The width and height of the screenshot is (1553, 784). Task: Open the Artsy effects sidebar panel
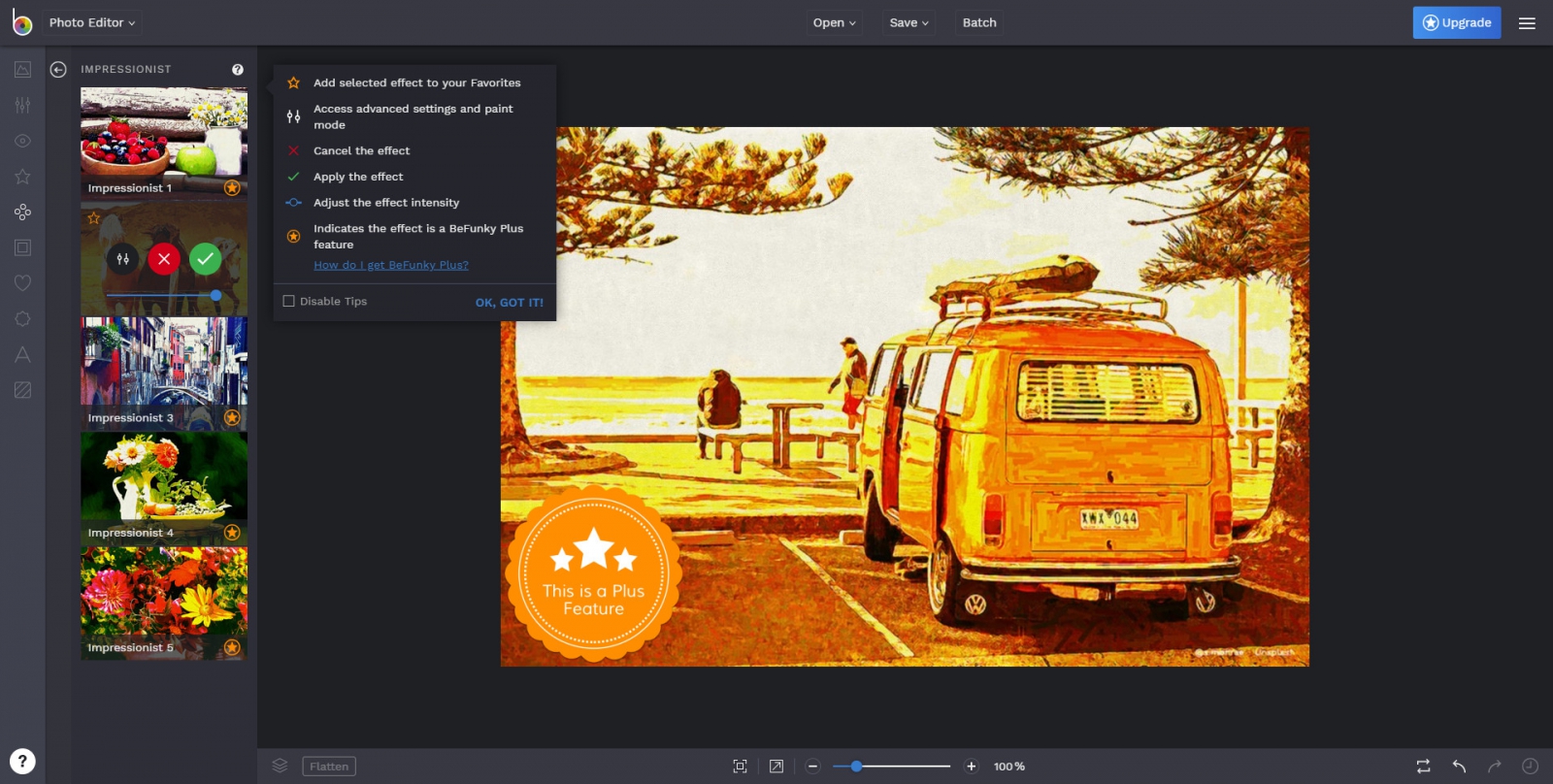[22, 212]
